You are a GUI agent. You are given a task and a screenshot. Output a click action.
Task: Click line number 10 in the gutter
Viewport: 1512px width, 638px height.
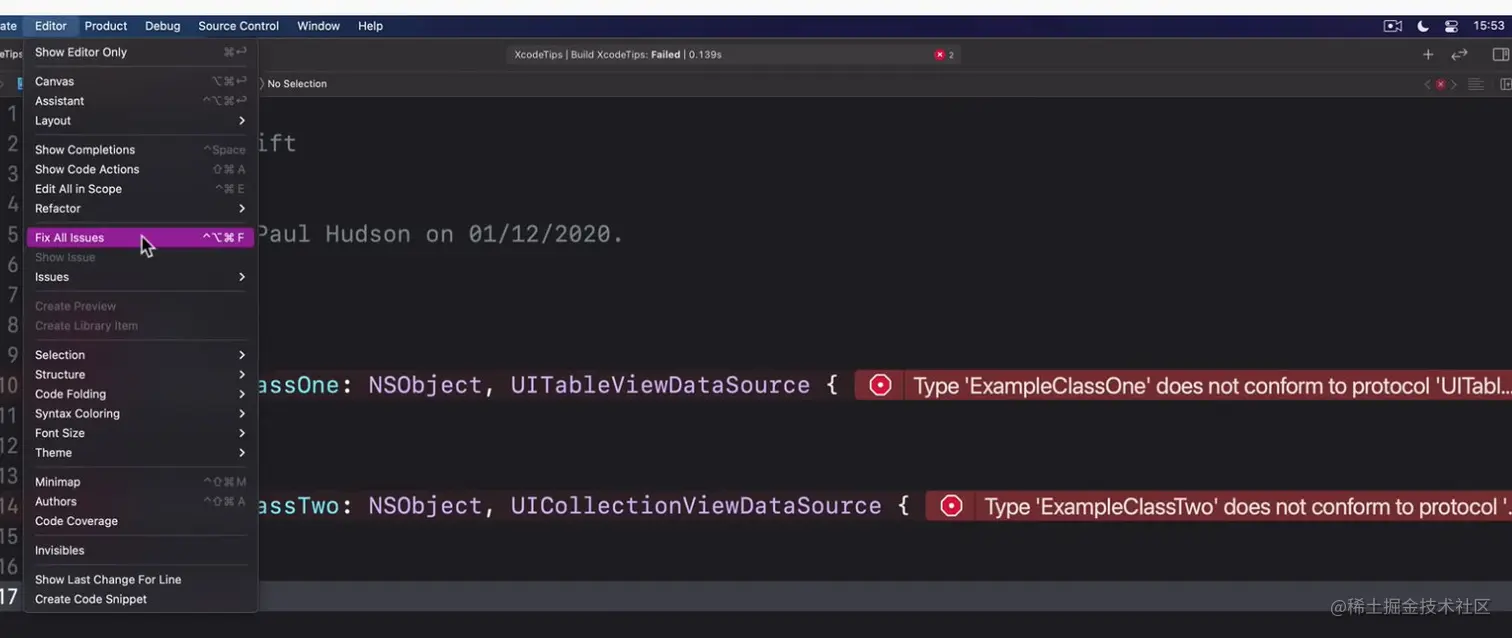click(8, 386)
